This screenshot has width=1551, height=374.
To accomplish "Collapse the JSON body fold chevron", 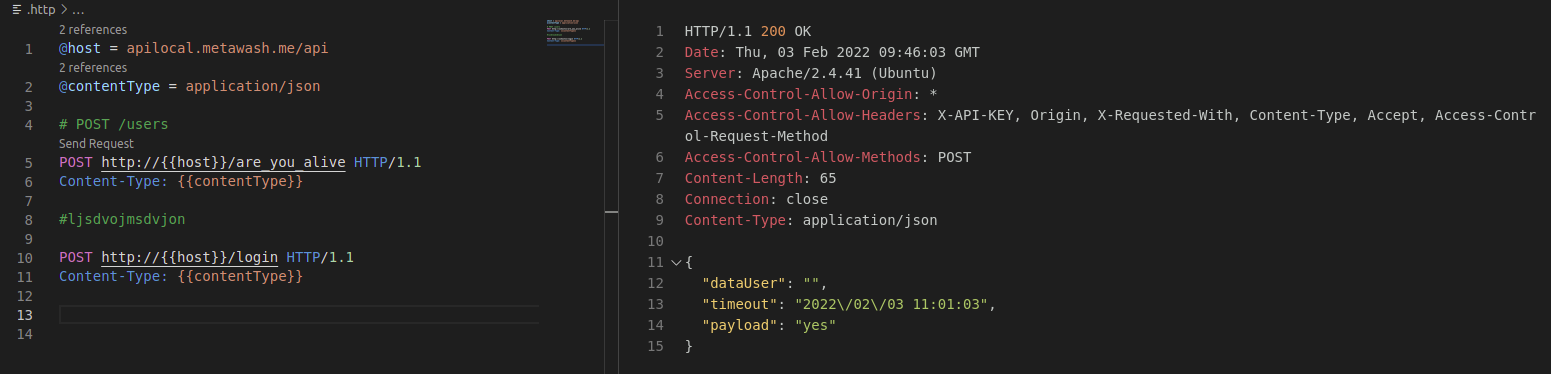I will pos(676,262).
